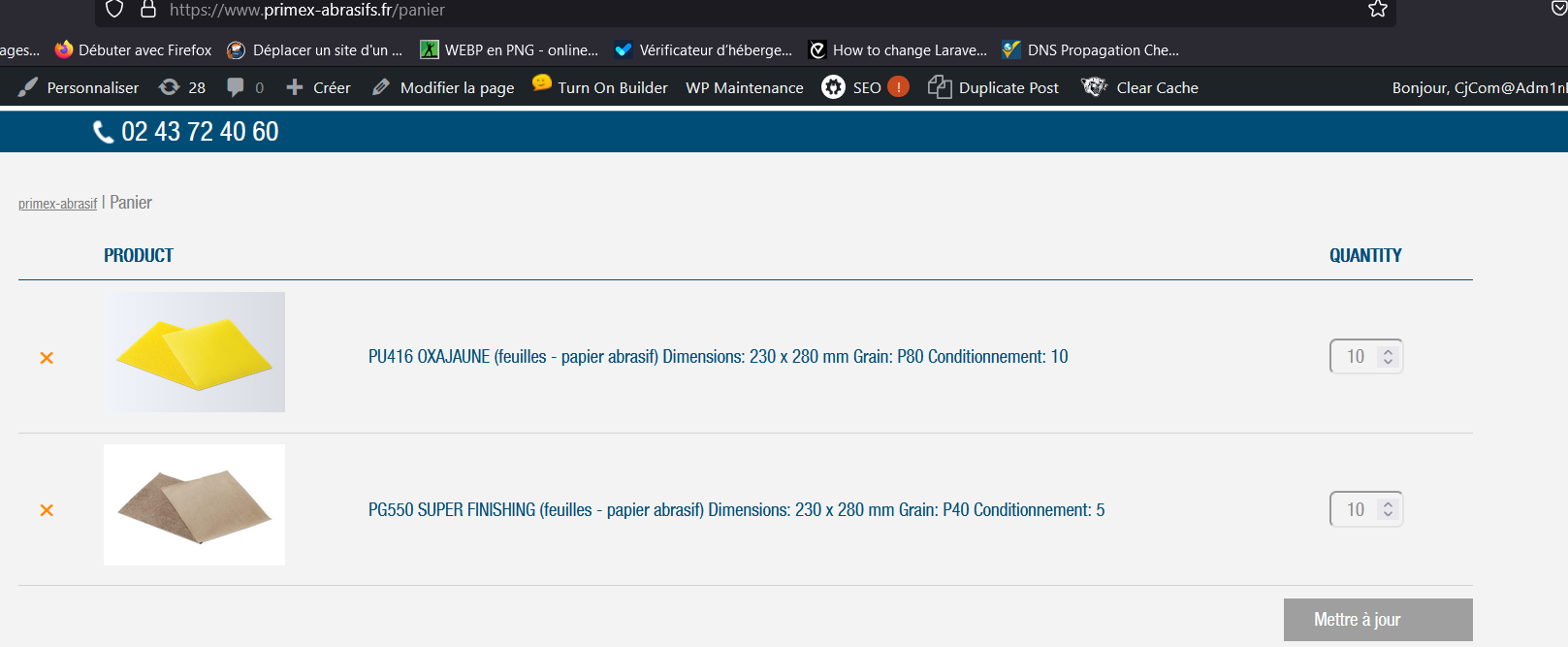
Task: Increase quantity of PG550 SUPER FINISHING with up arrow
Action: pyautogui.click(x=1389, y=504)
